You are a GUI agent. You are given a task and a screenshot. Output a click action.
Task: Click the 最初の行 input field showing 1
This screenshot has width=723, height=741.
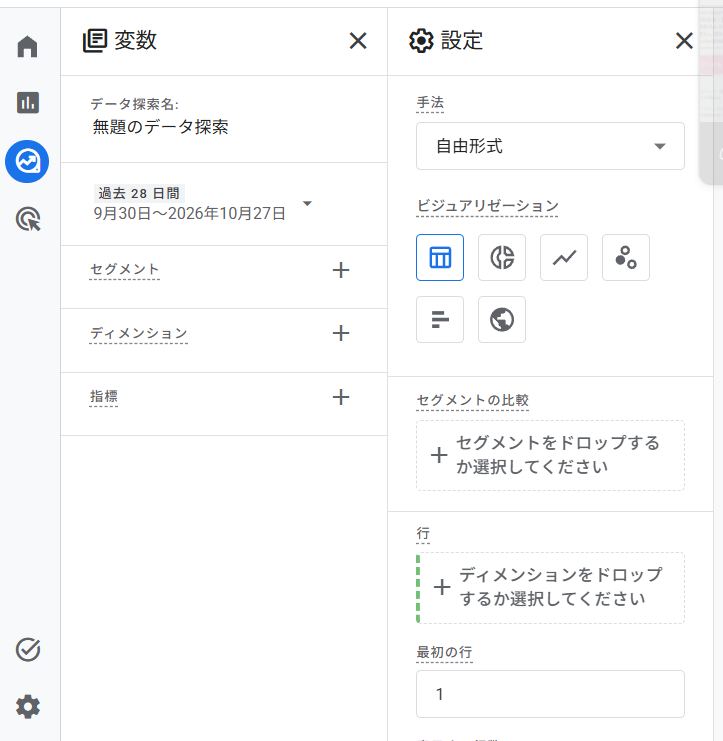tap(550, 694)
